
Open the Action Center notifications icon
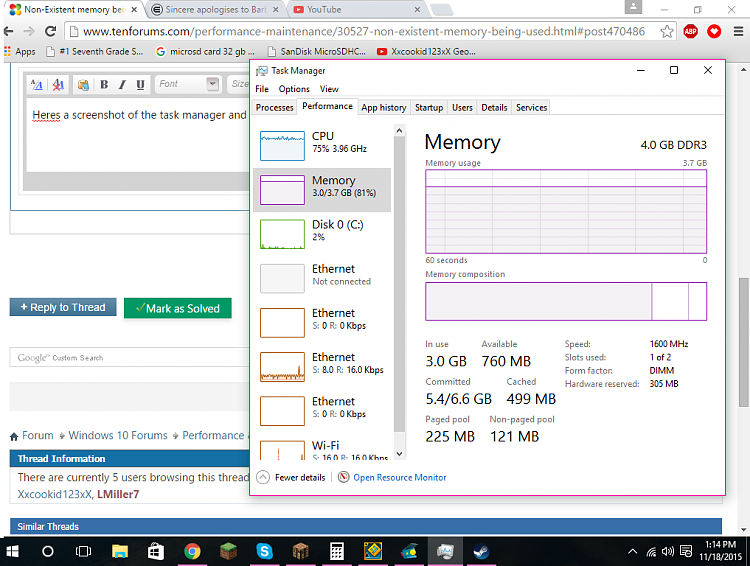[x=685, y=552]
